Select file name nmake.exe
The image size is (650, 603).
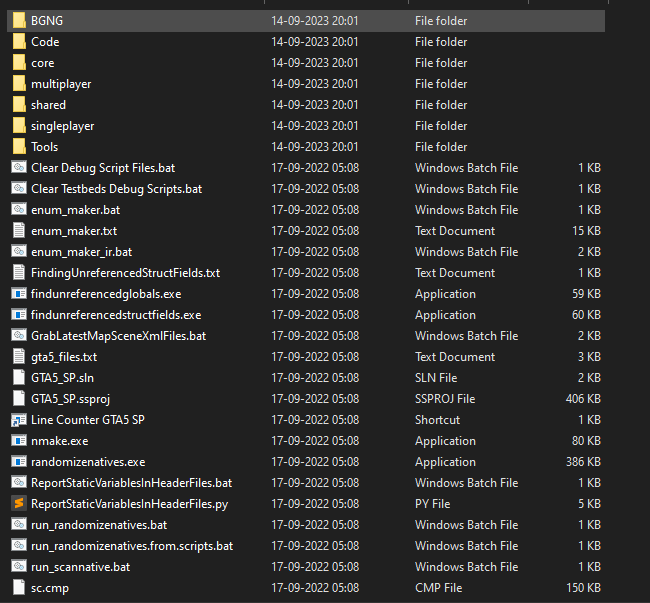tap(60, 441)
